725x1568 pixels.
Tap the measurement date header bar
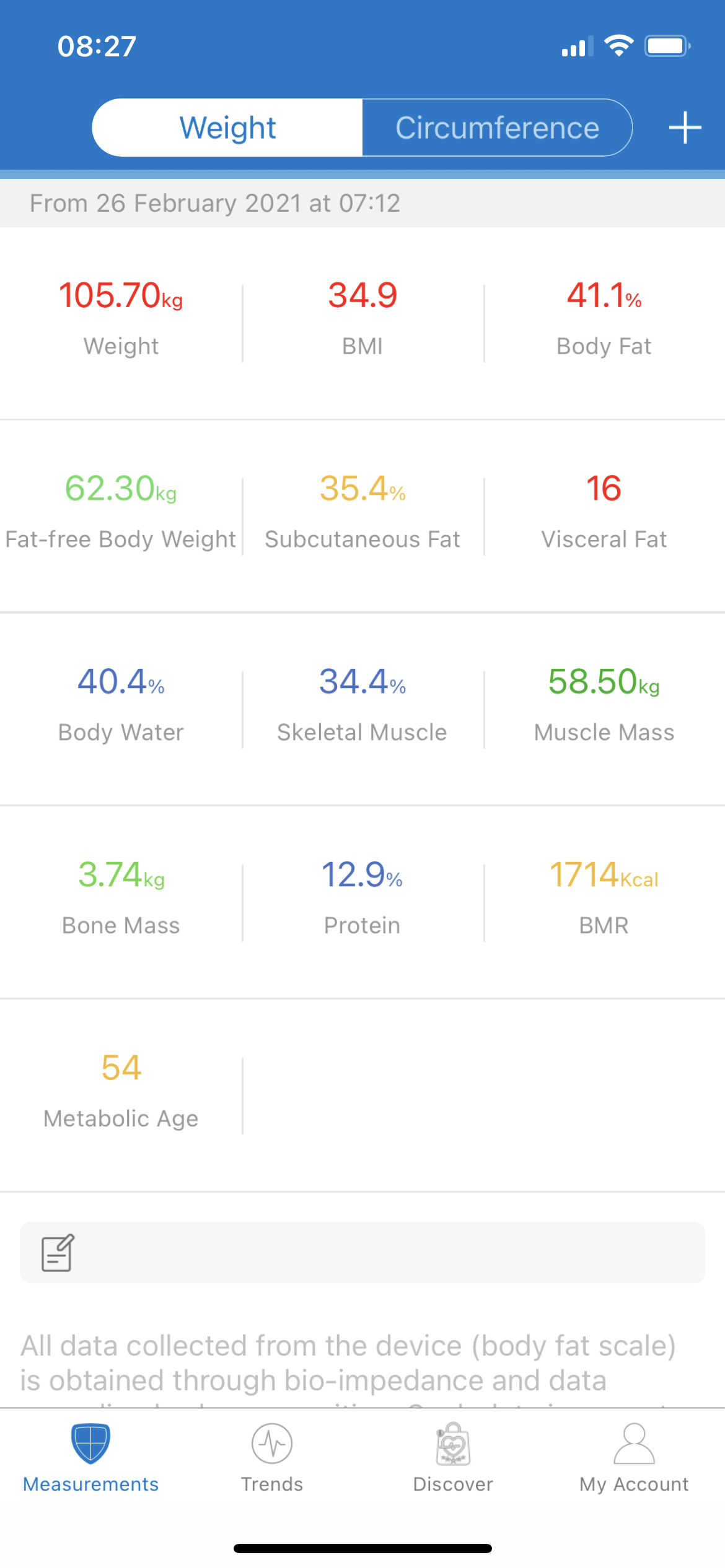362,203
